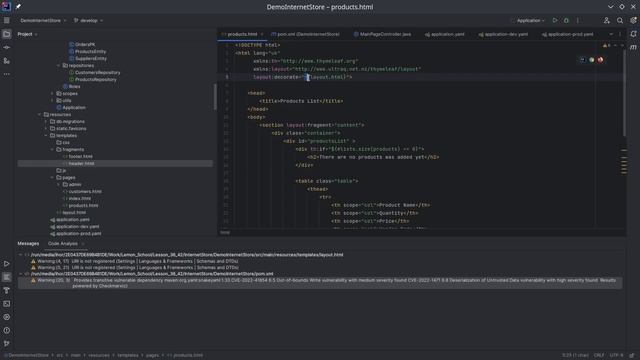Expand the admin folder
This screenshot has height=360, width=640.
point(59,184)
